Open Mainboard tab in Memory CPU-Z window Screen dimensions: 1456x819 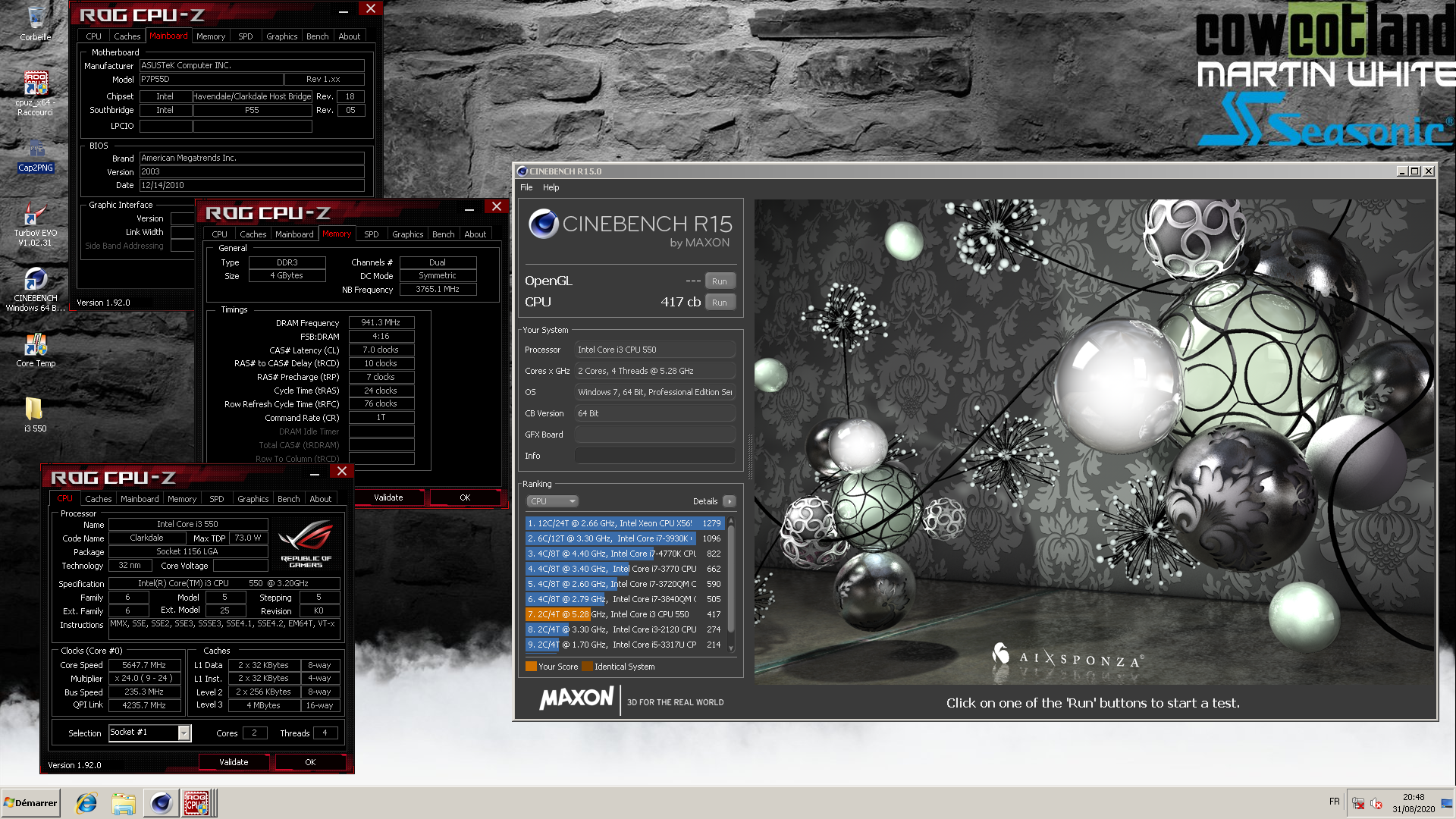coord(294,234)
